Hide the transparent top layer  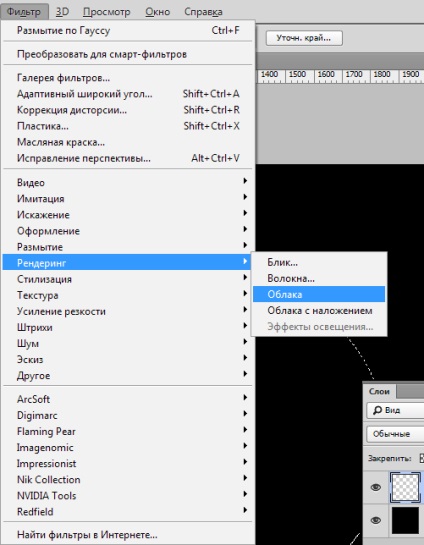[x=375, y=487]
